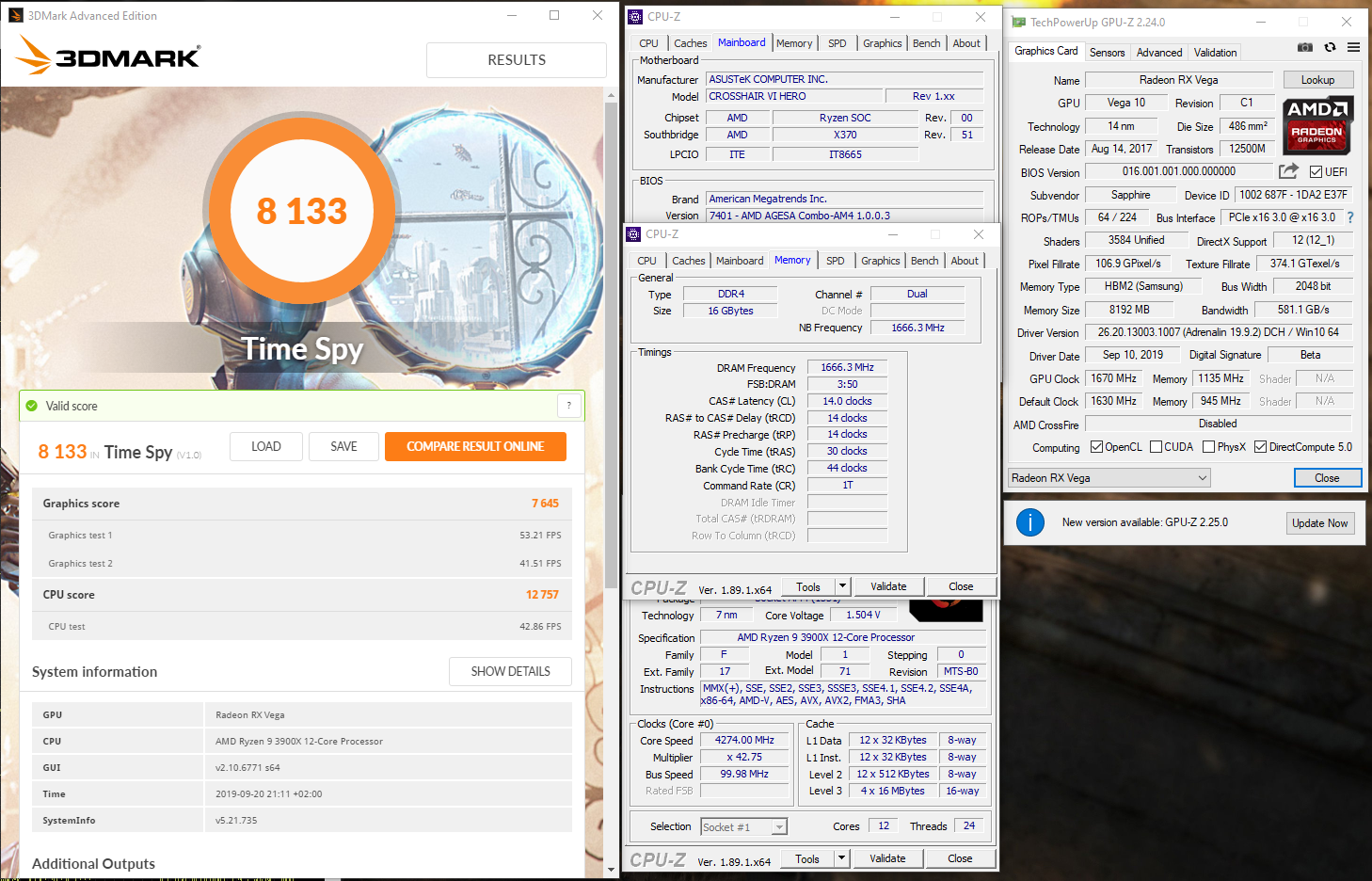The height and width of the screenshot is (881, 1372).
Task: Click the AMD Radeon Graphics logo
Action: click(1317, 125)
